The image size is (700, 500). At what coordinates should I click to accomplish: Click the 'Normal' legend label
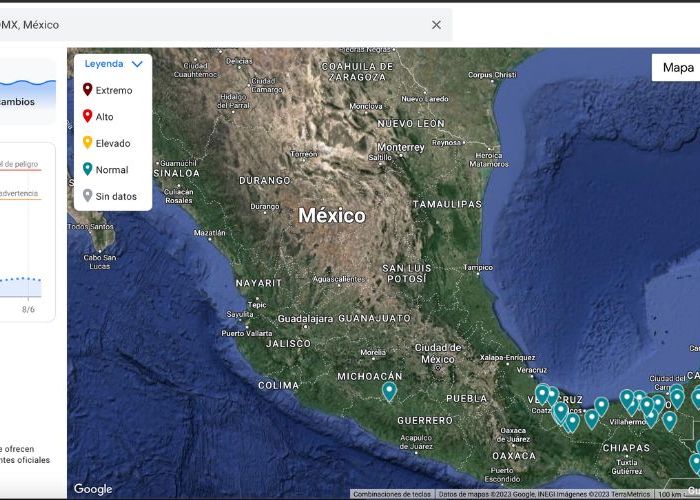point(112,170)
